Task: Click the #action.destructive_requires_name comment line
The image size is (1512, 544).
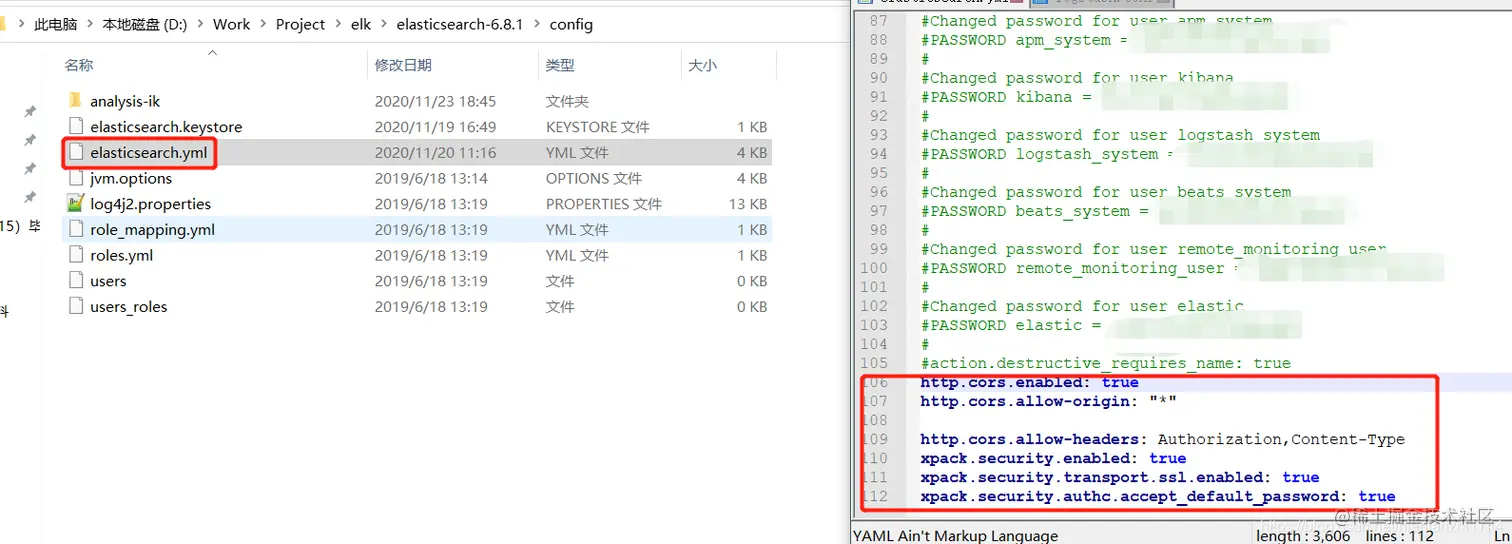Action: [x=1105, y=363]
